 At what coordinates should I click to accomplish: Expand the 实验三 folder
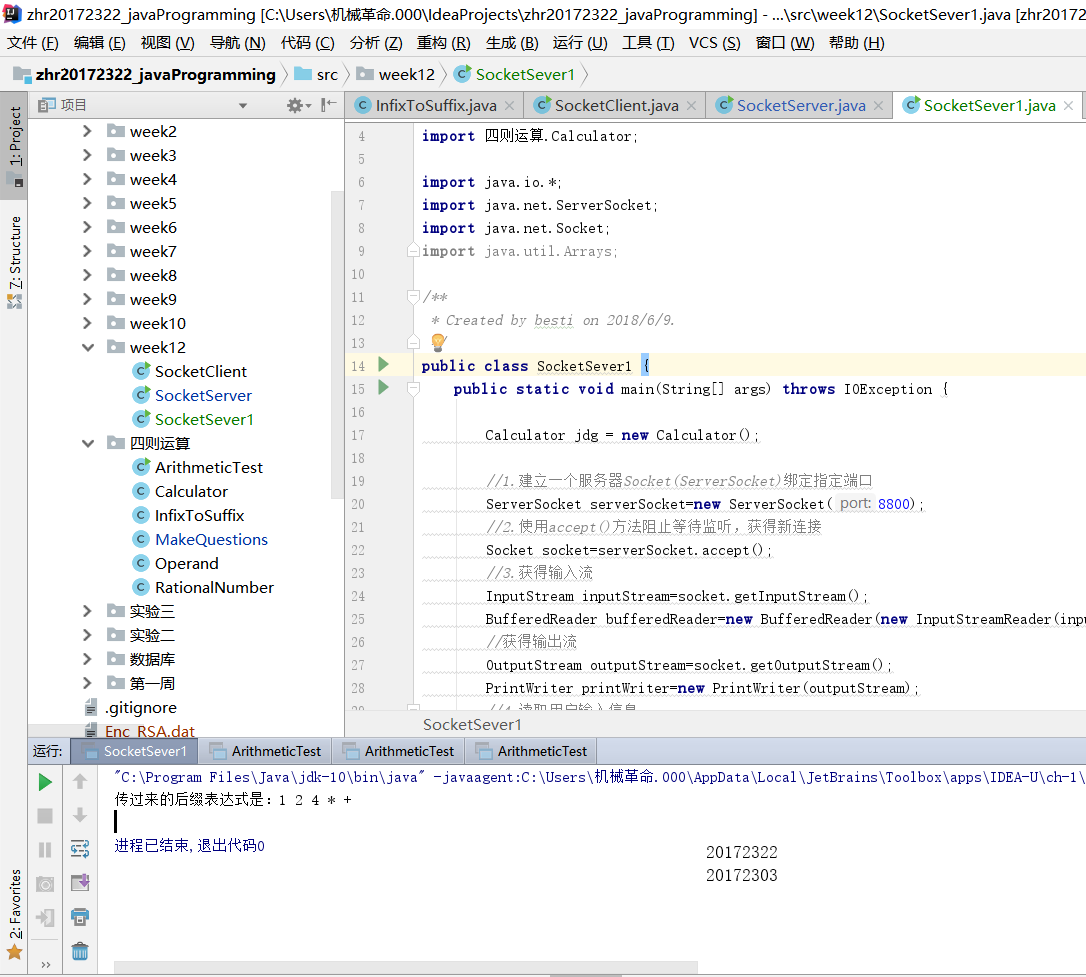[87, 611]
